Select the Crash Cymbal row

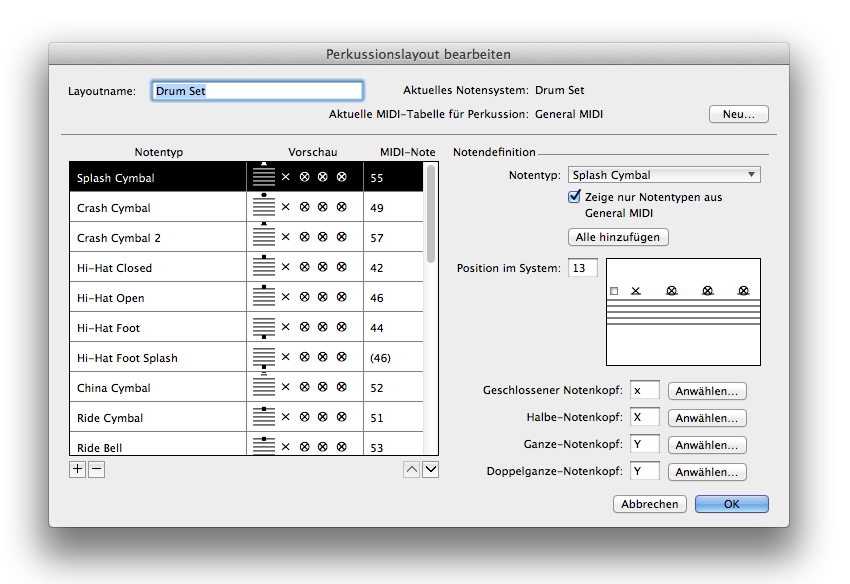pyautogui.click(x=246, y=207)
